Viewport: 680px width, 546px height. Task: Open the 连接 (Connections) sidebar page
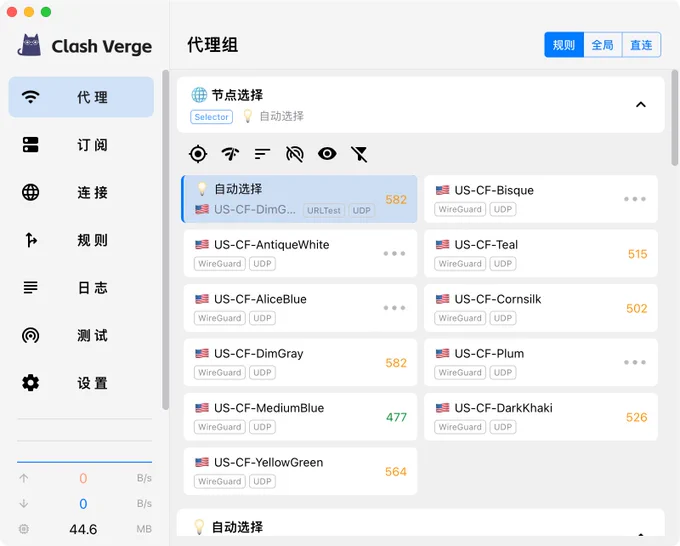pyautogui.click(x=81, y=192)
